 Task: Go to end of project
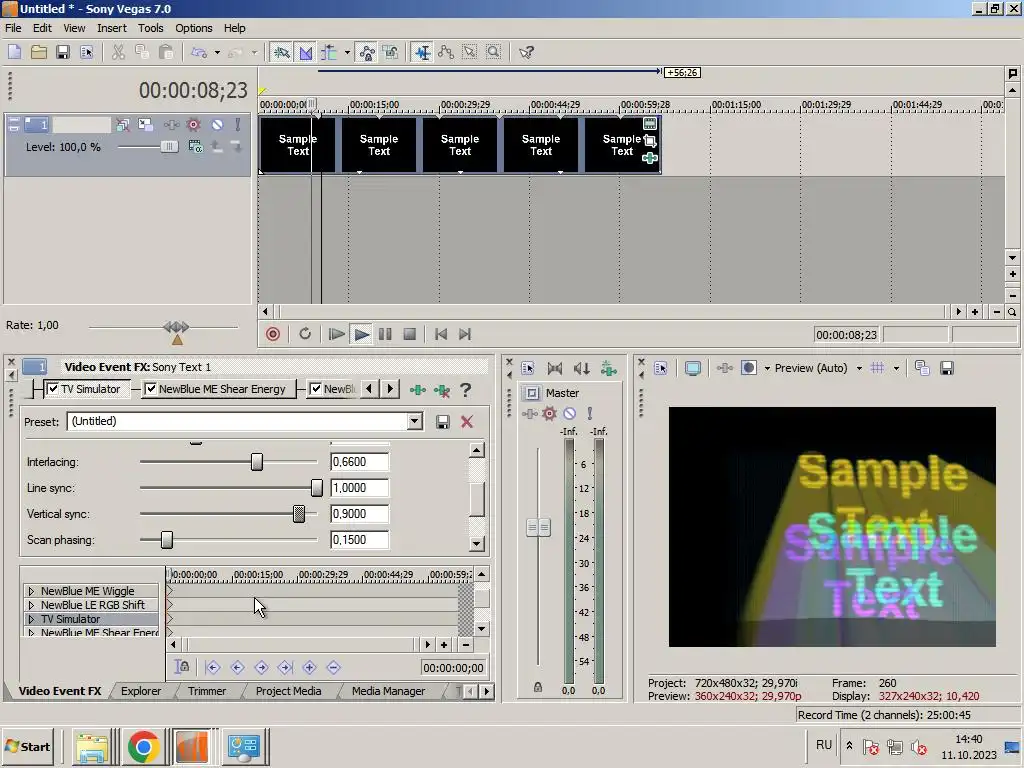click(465, 334)
